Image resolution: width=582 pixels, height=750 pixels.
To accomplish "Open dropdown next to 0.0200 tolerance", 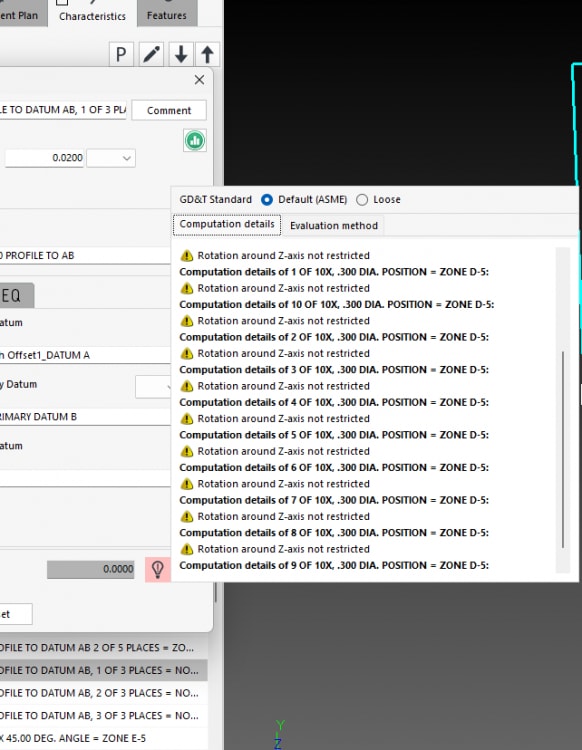I will 111,158.
